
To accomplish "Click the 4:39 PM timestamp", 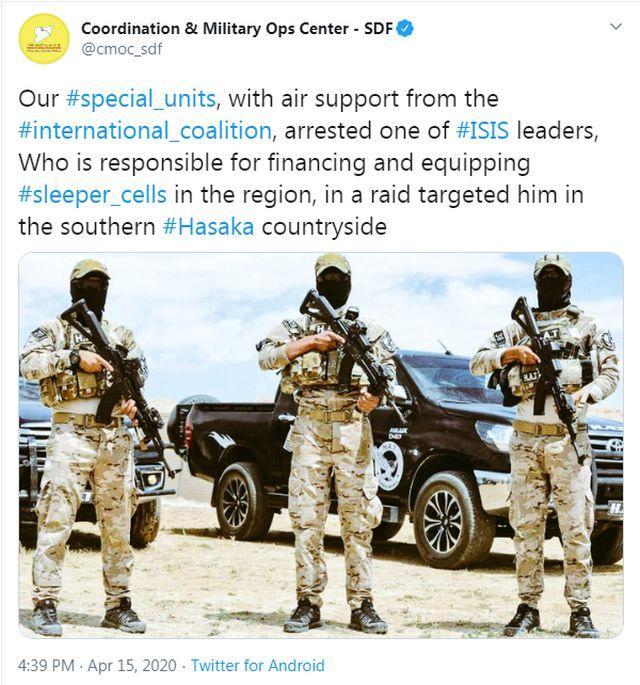I will [46, 665].
